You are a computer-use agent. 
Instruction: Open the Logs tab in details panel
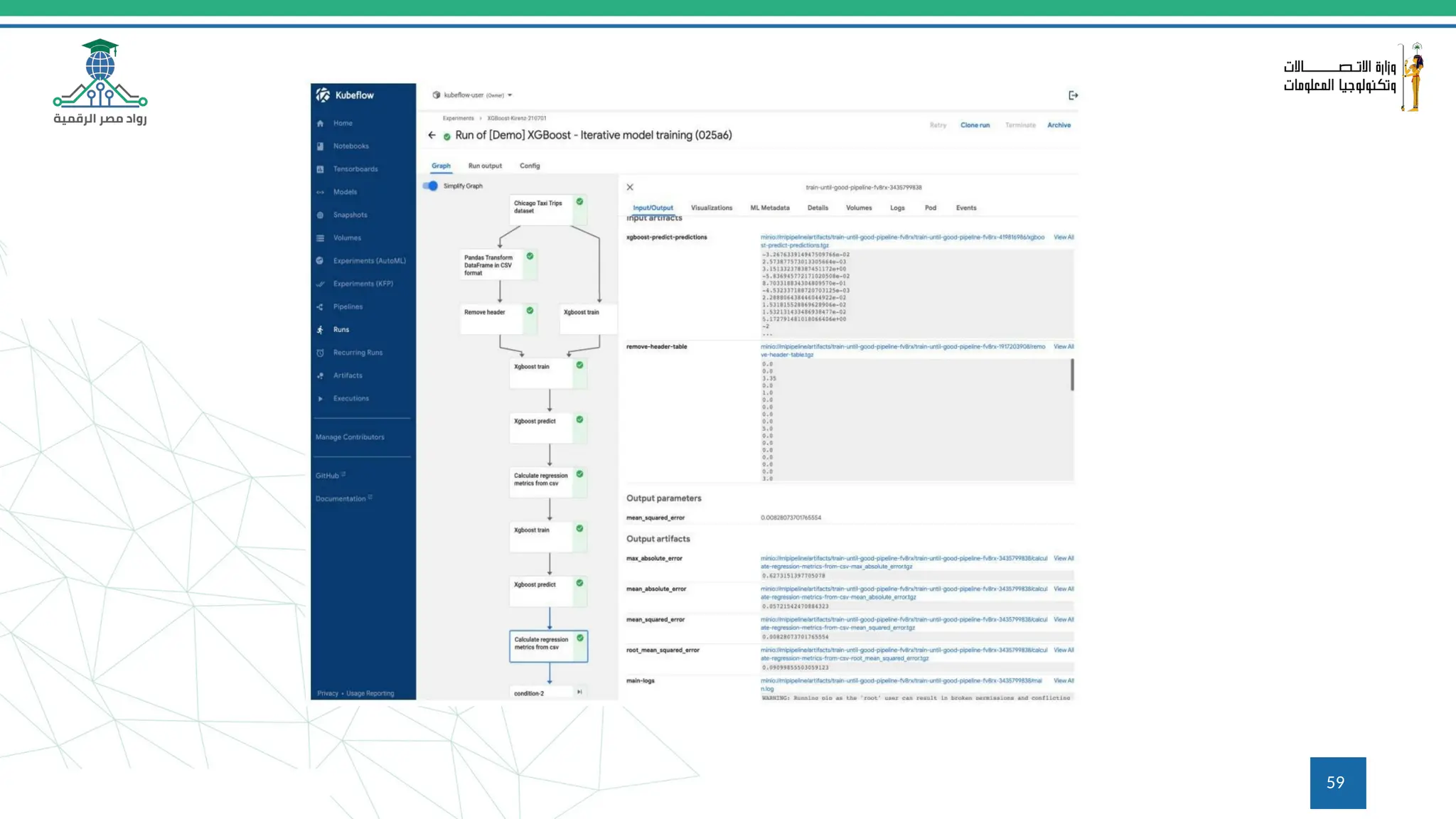(x=897, y=208)
